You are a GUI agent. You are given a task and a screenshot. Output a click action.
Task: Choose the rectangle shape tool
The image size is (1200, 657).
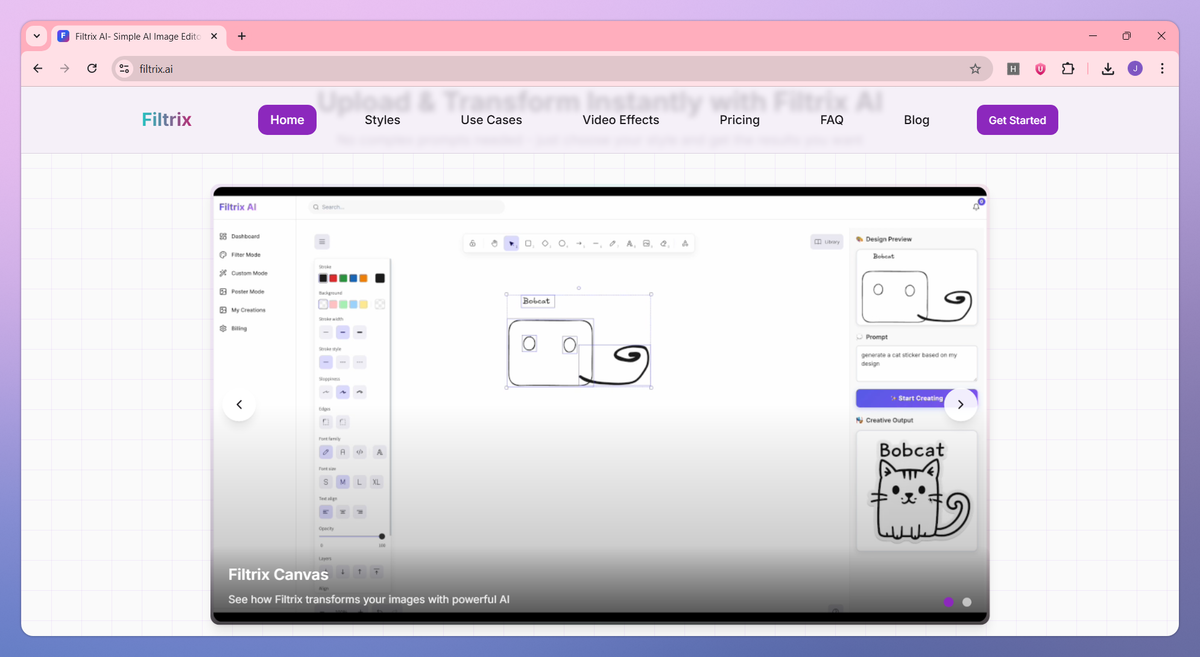pos(528,243)
